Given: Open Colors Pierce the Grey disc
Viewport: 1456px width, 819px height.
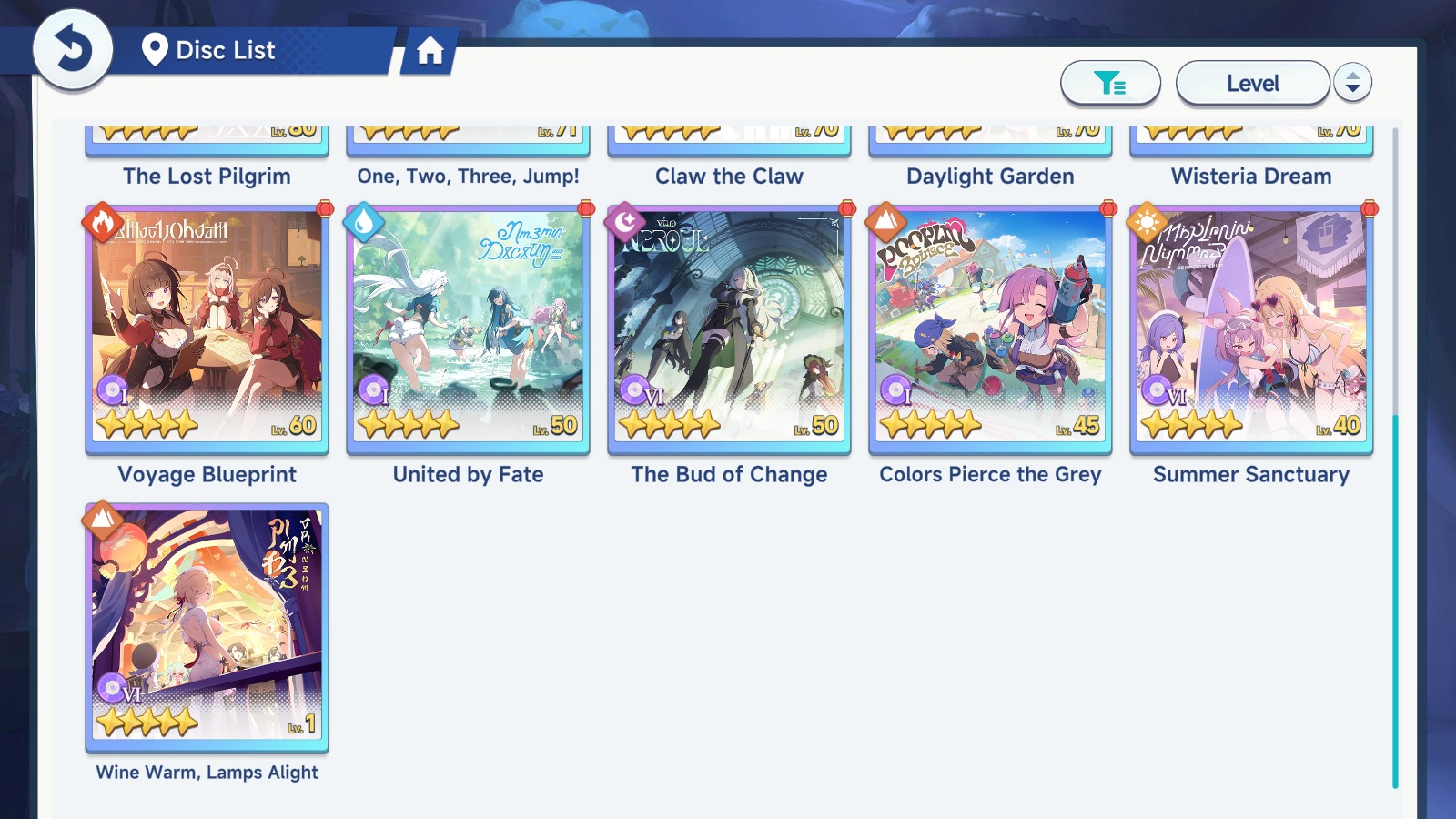Looking at the screenshot, I should [x=991, y=329].
